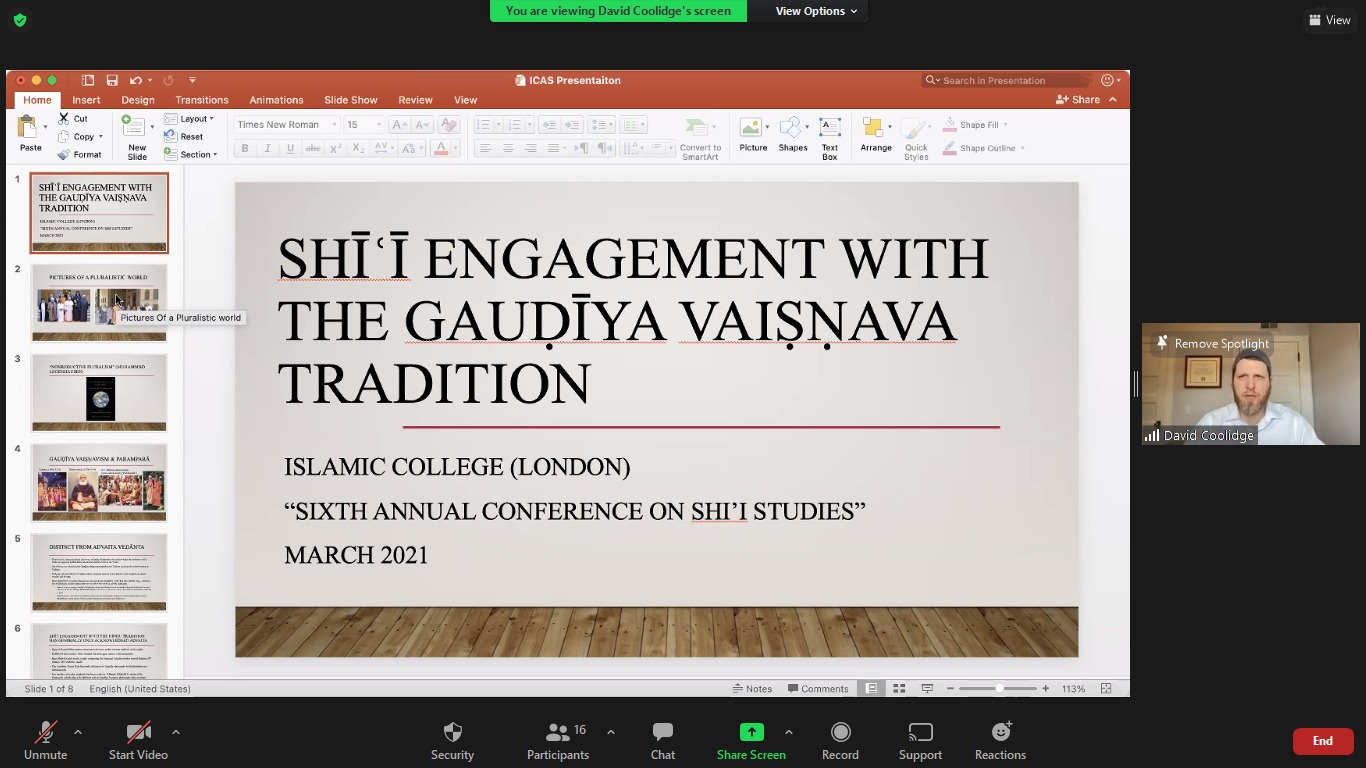The image size is (1366, 768).
Task: Click the Undo arrow icon
Action: click(135, 80)
